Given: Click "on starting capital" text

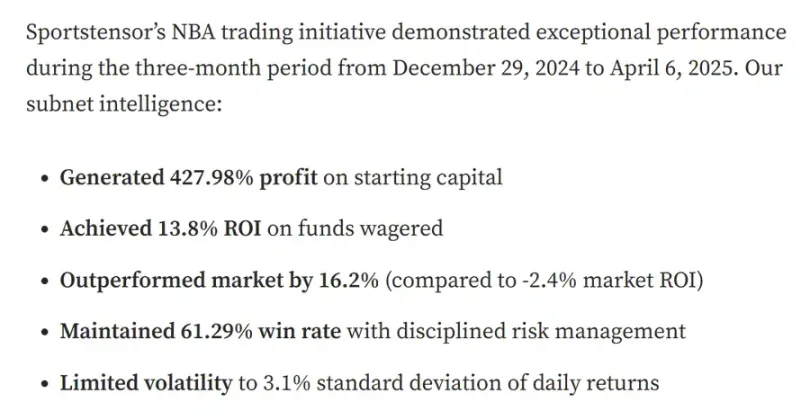Looking at the screenshot, I should click(x=412, y=178).
